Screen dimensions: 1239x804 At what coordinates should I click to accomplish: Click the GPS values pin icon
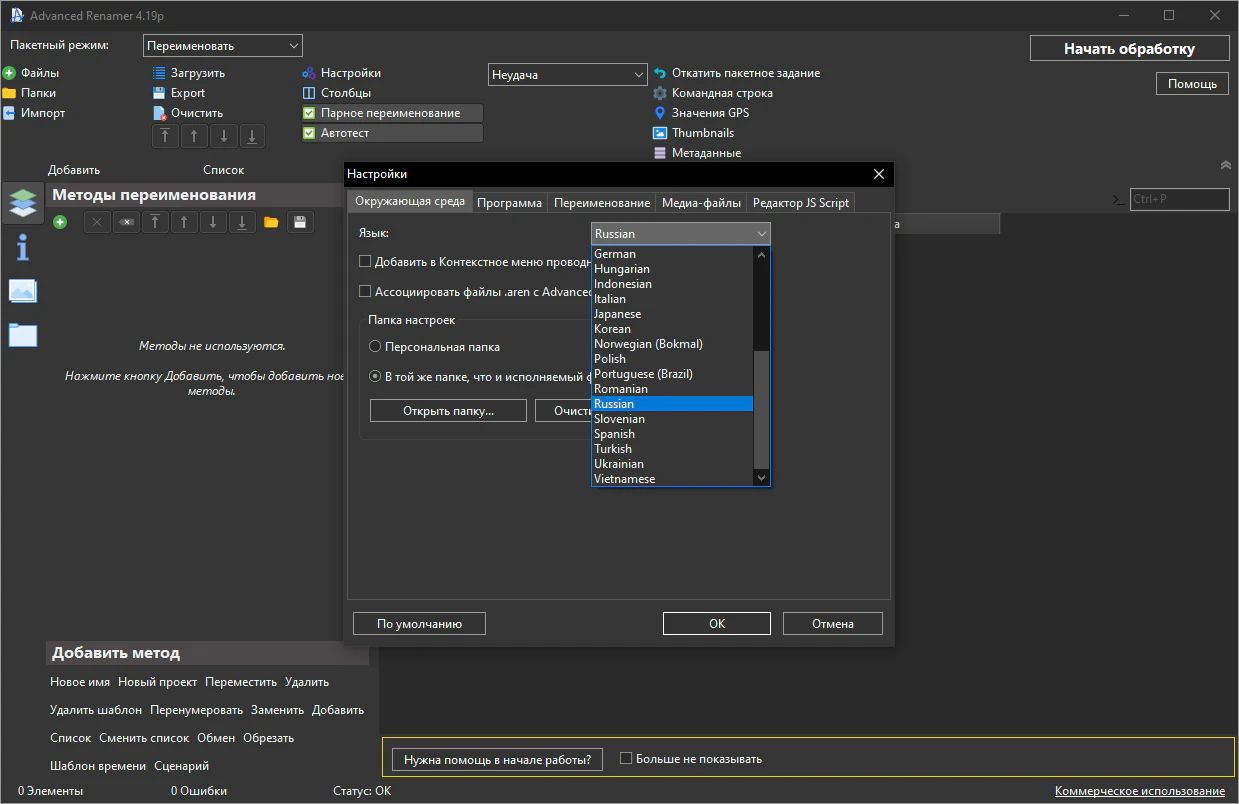(660, 113)
